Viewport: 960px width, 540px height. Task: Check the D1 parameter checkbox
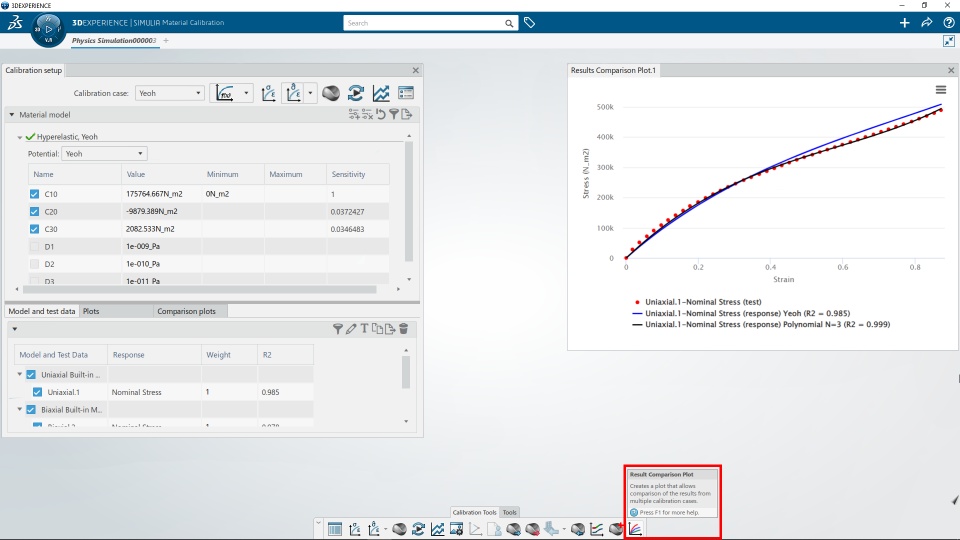coord(34,247)
